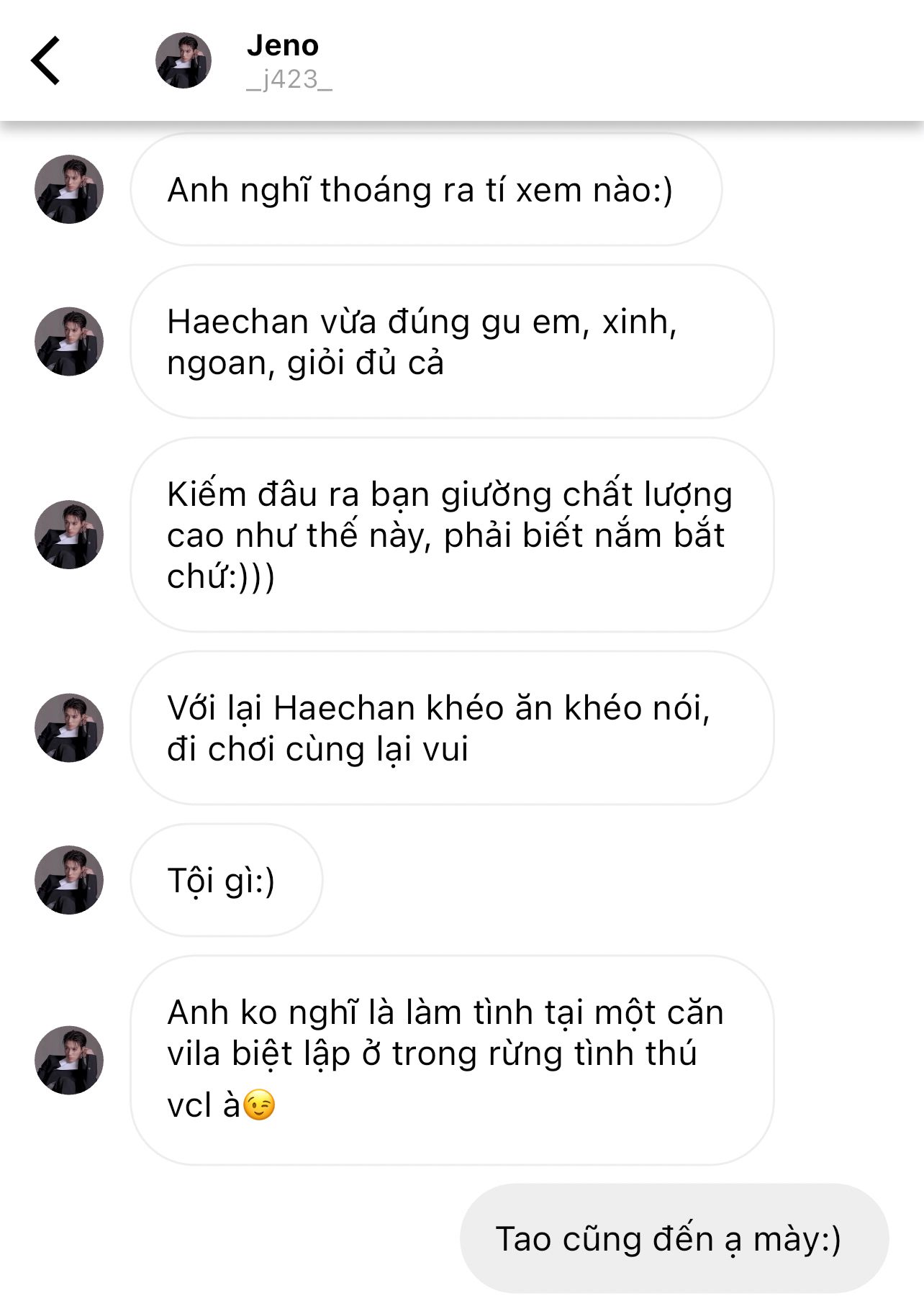Tap the winking emoji in last received message
Screen dimensions: 924x1306
259,1105
